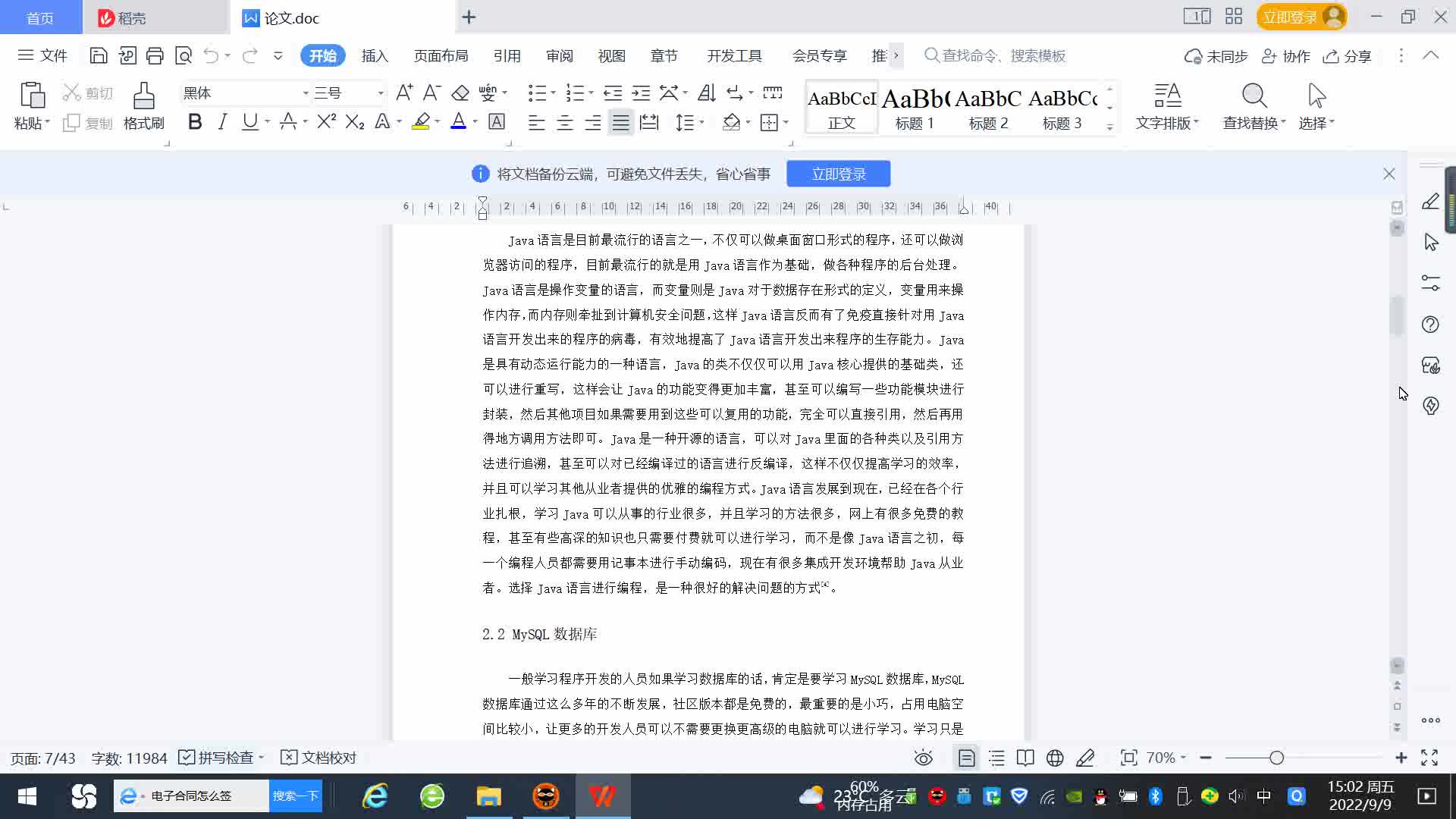Switch to 页面布局 (Page Layout) tab

tap(441, 56)
